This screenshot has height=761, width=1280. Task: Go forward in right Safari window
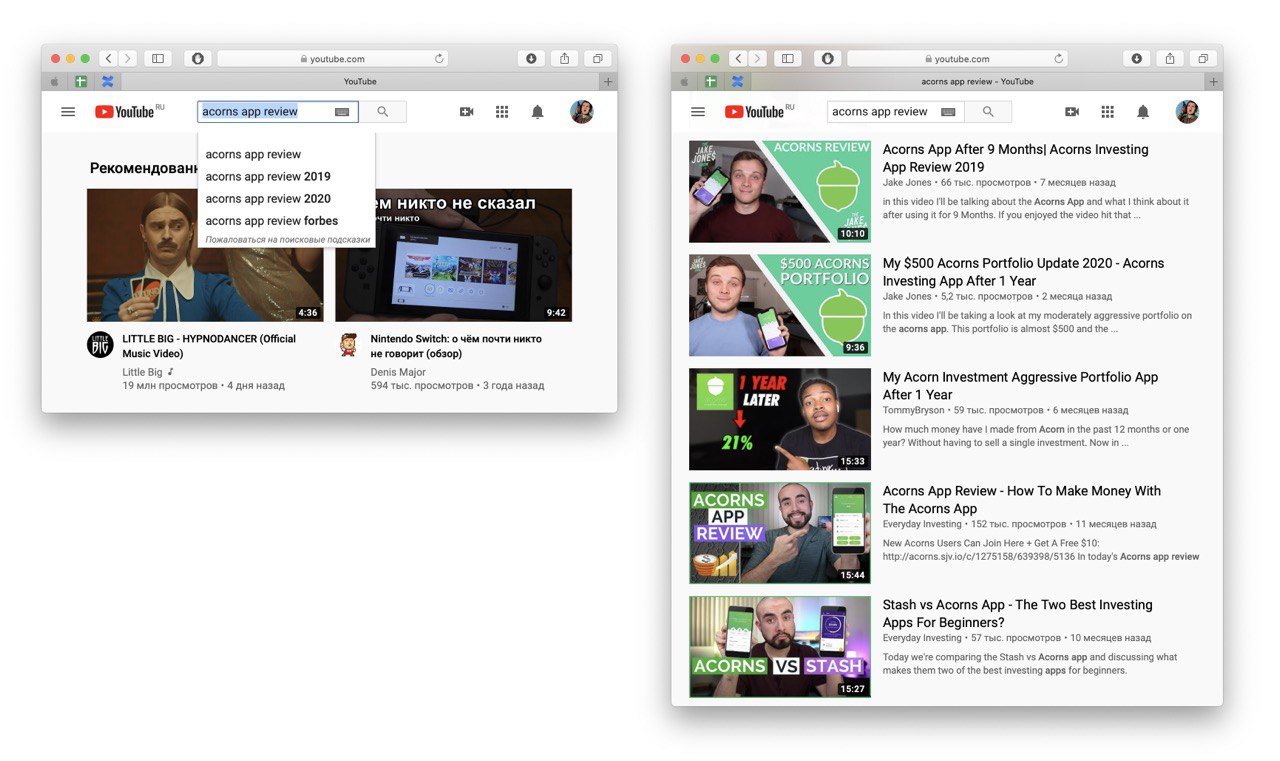pyautogui.click(x=758, y=59)
